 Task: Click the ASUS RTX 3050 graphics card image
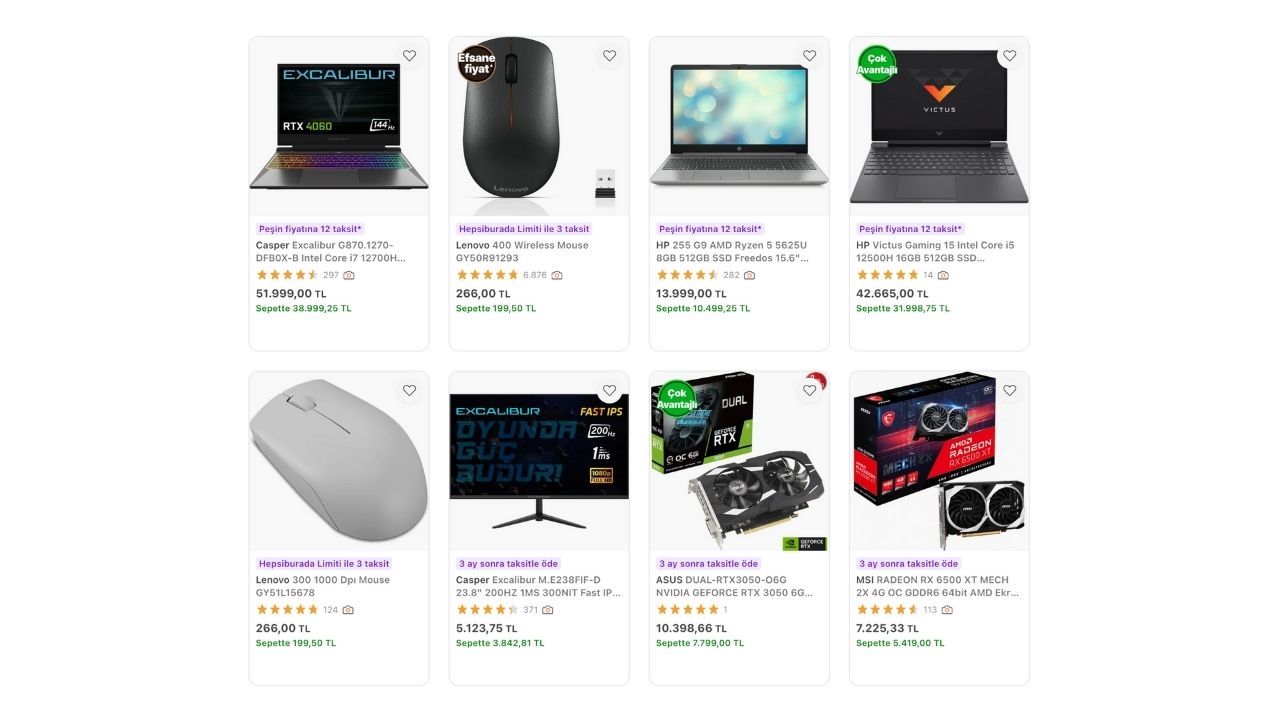point(739,461)
